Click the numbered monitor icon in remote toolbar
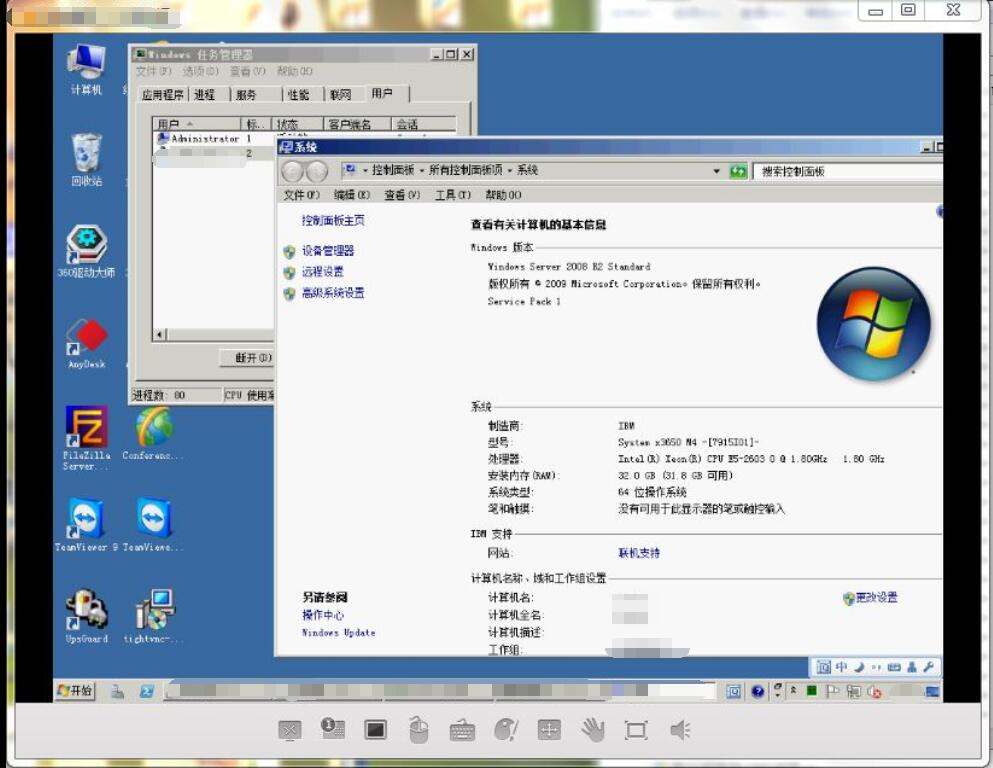993x768 pixels. pyautogui.click(x=332, y=729)
